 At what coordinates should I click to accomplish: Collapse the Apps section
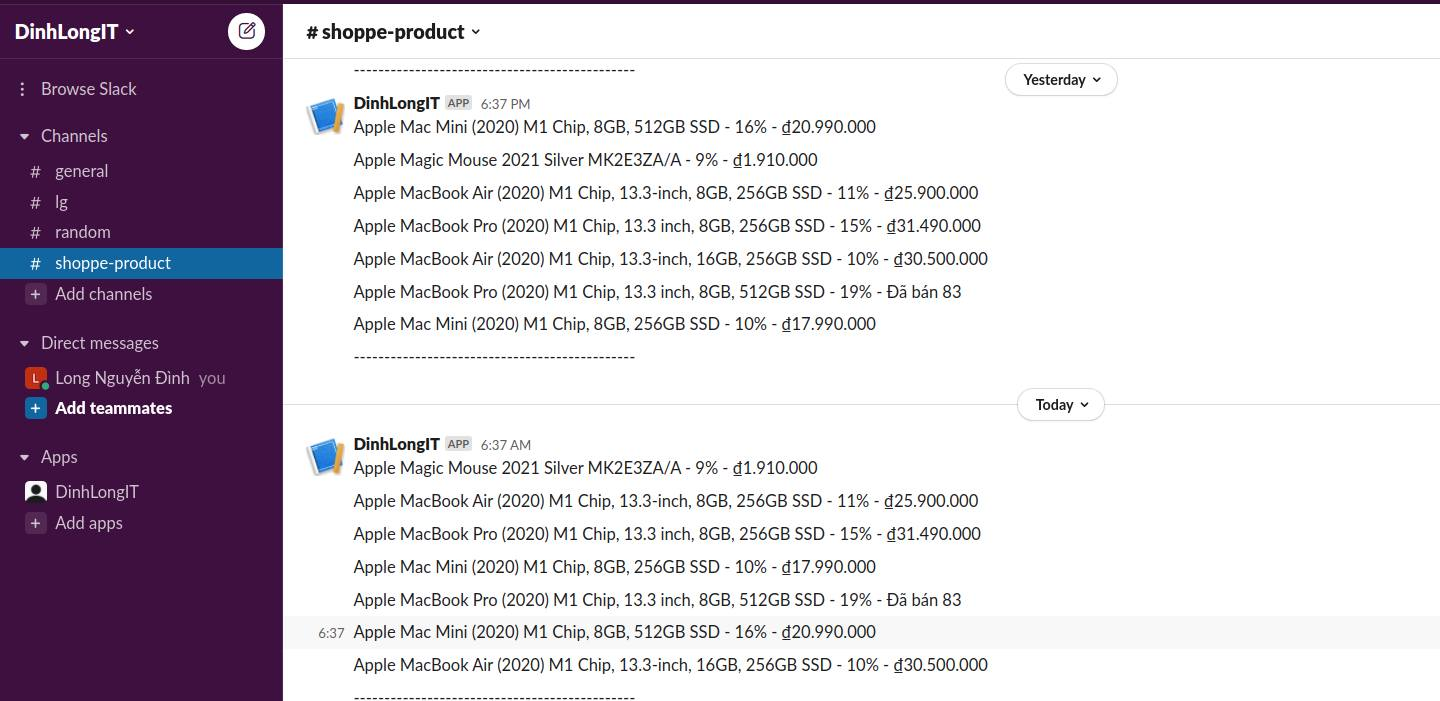click(25, 457)
